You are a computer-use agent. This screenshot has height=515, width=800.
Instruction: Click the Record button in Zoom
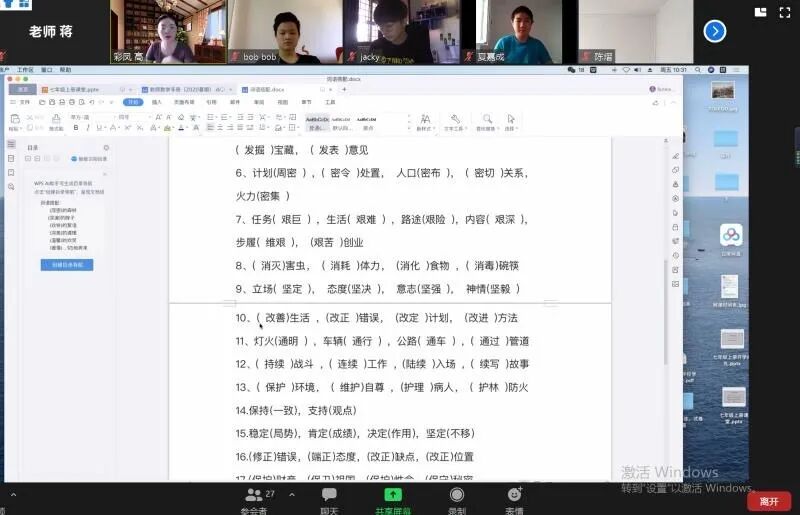pos(457,499)
